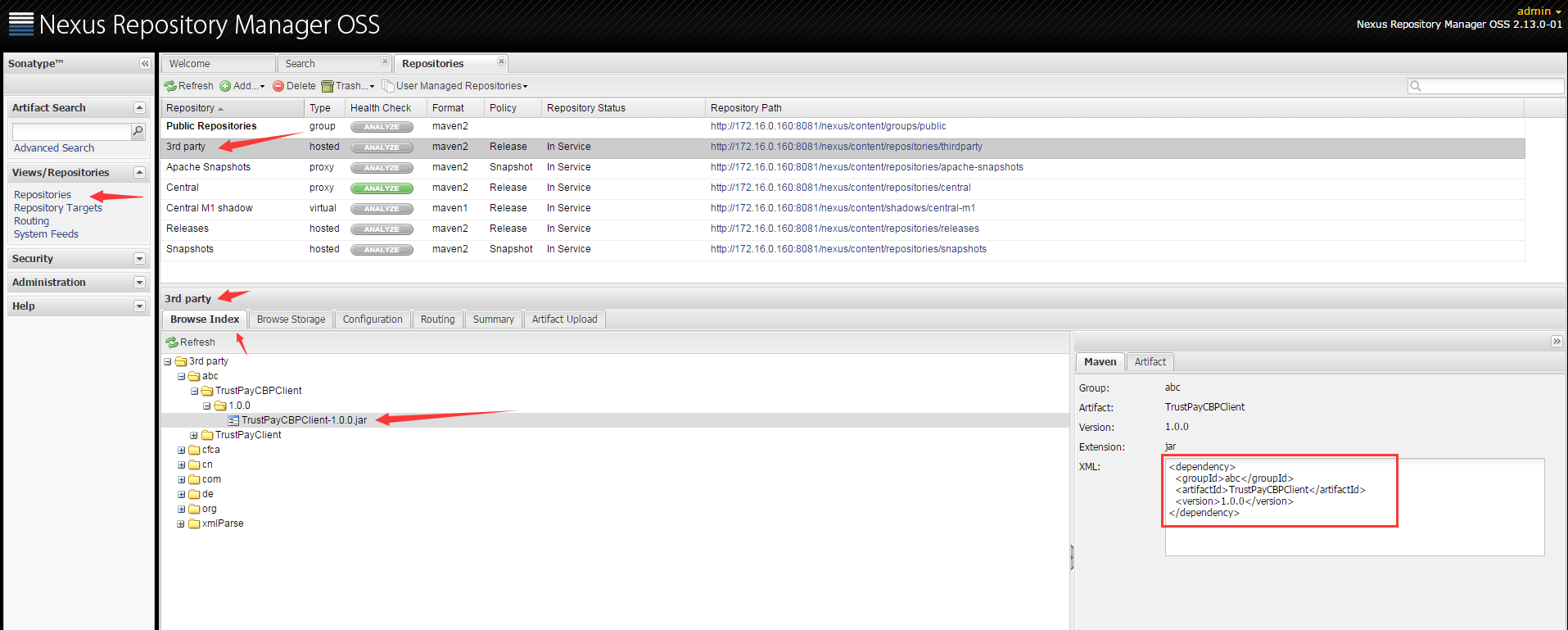
Task: Click the dependency XML text area
Action: pos(1354,506)
